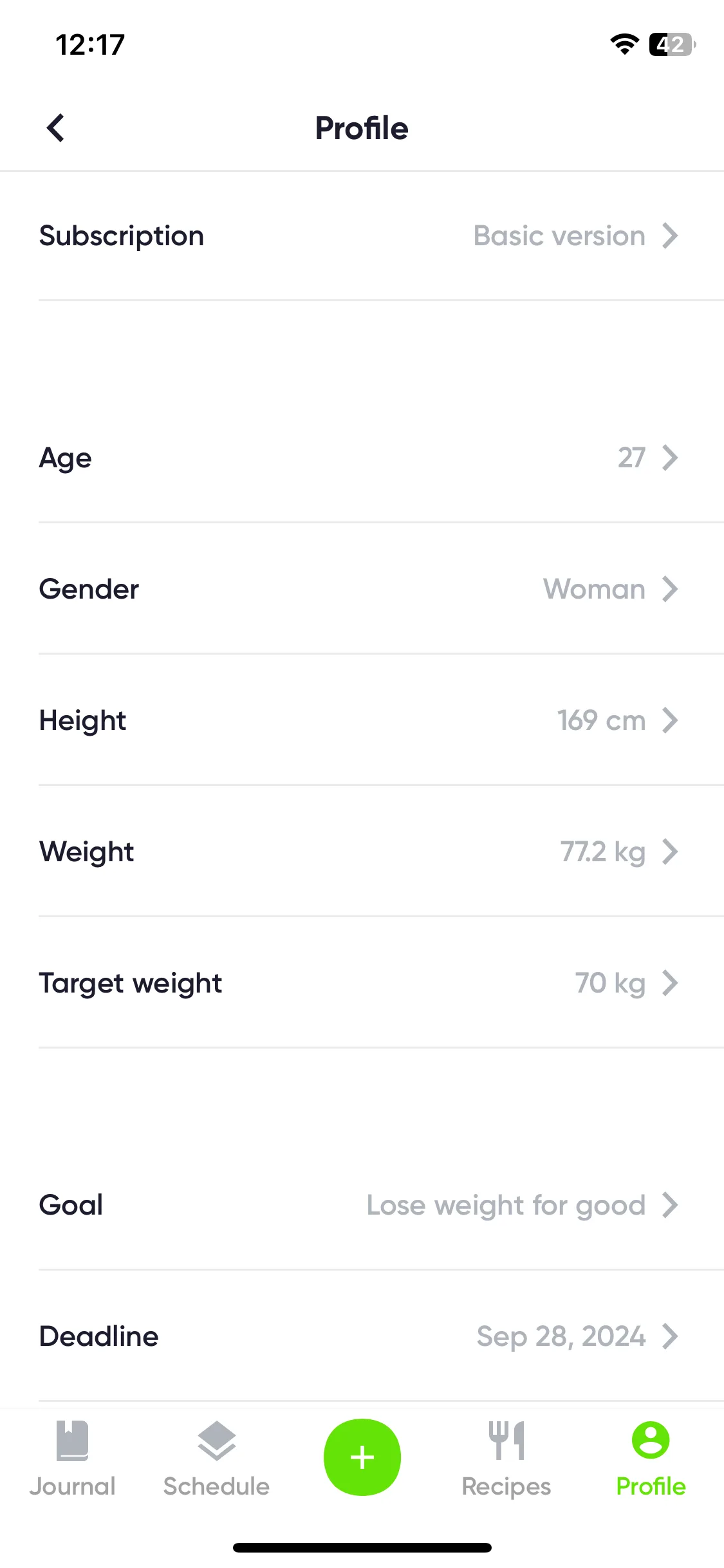
Task: Switch to the Recipes tab label
Action: point(506,1487)
